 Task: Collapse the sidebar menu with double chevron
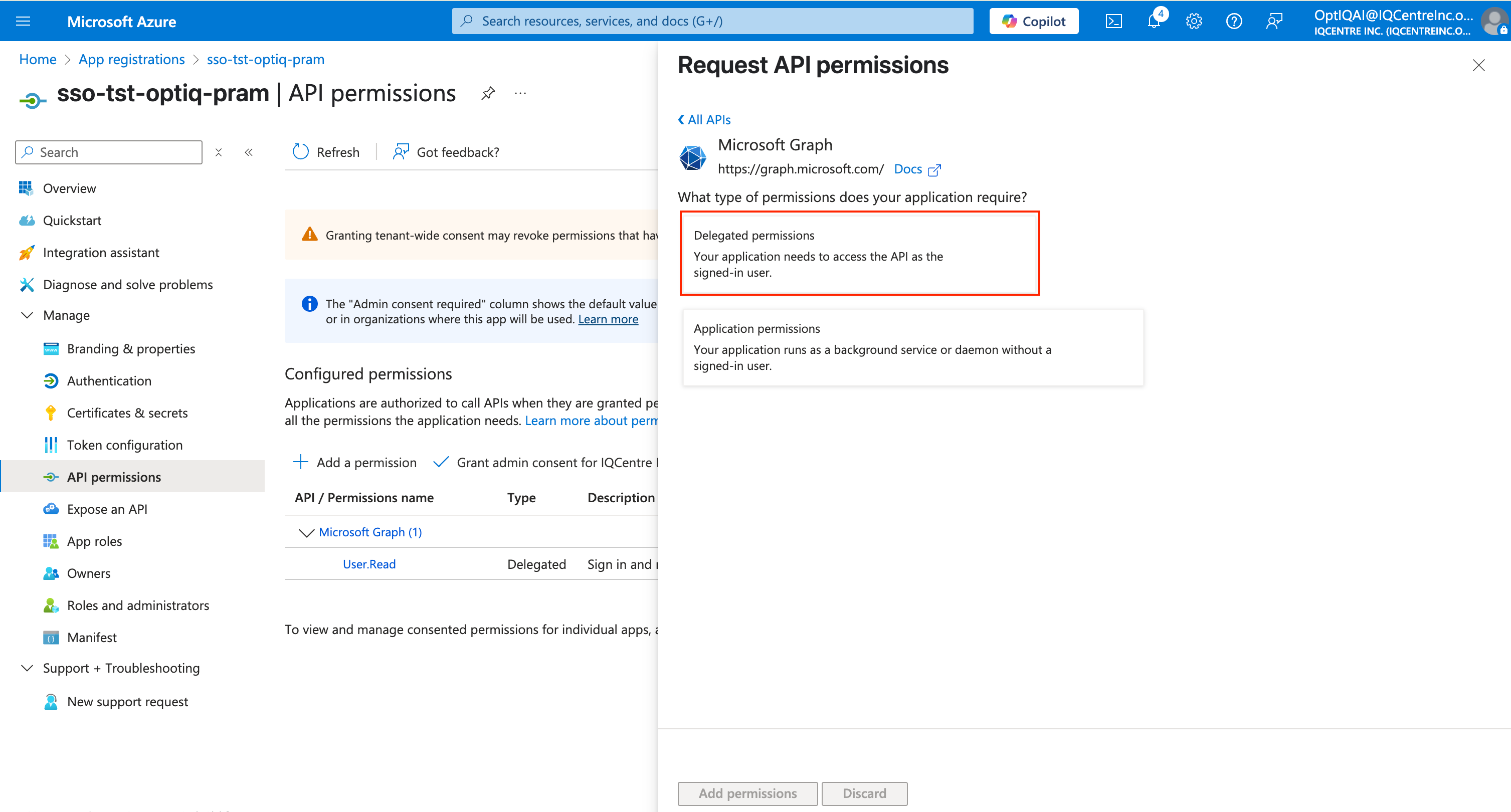(249, 152)
